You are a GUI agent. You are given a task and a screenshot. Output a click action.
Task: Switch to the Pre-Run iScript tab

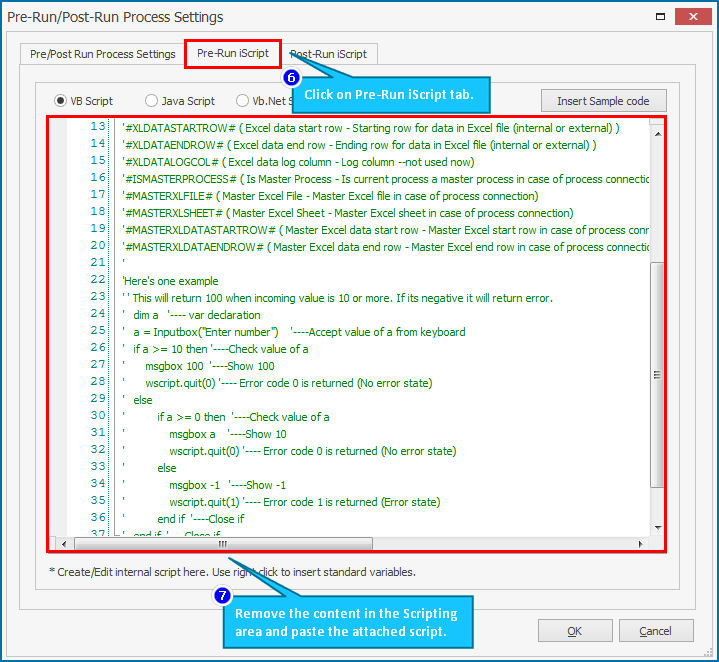(x=232, y=54)
